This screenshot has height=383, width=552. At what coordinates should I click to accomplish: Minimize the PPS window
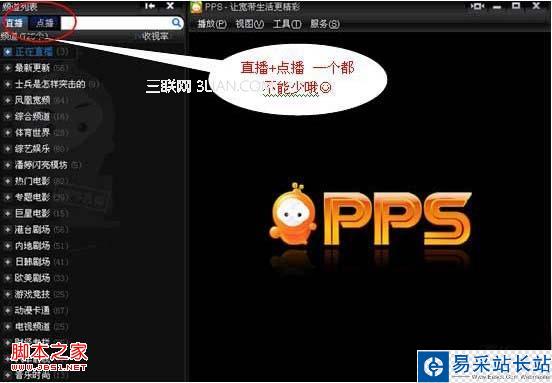(497, 7)
